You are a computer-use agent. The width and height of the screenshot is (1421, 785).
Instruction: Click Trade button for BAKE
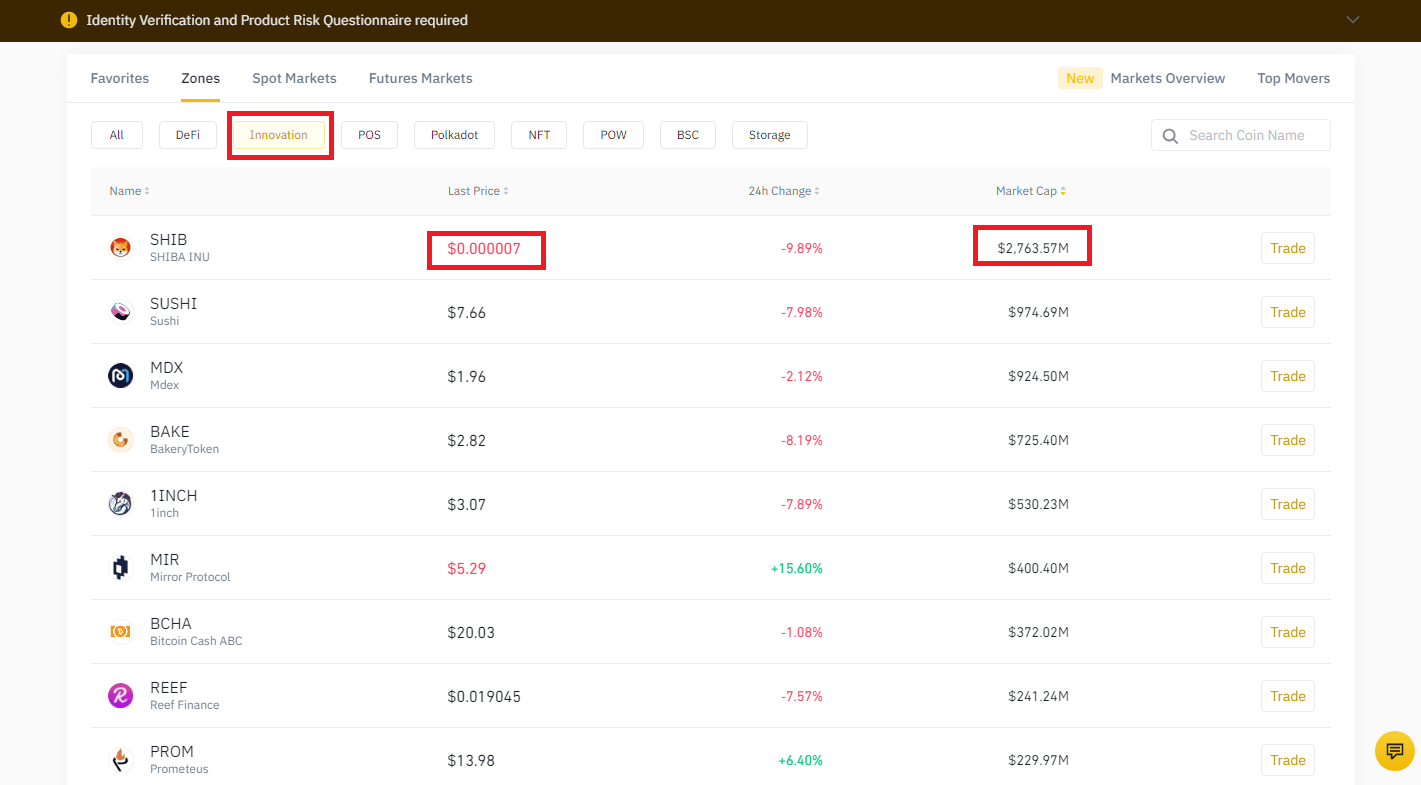click(x=1288, y=440)
